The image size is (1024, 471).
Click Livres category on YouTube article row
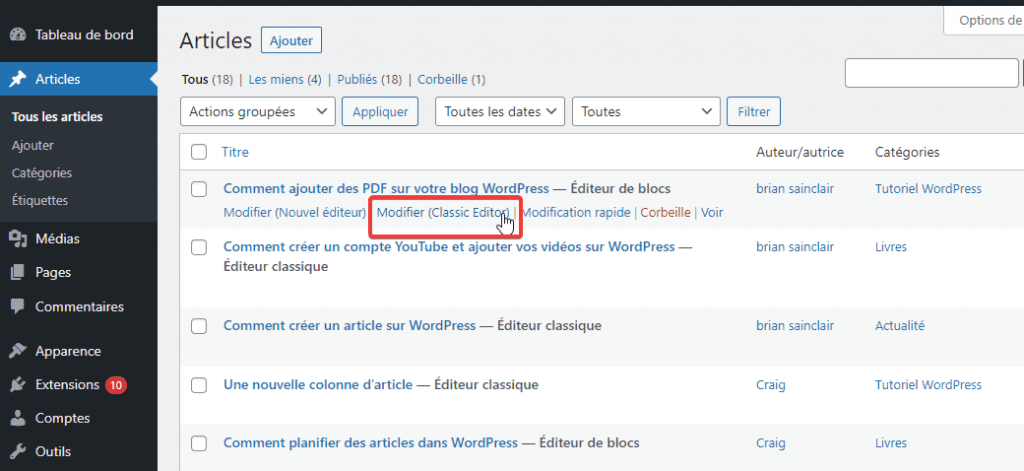coord(891,247)
